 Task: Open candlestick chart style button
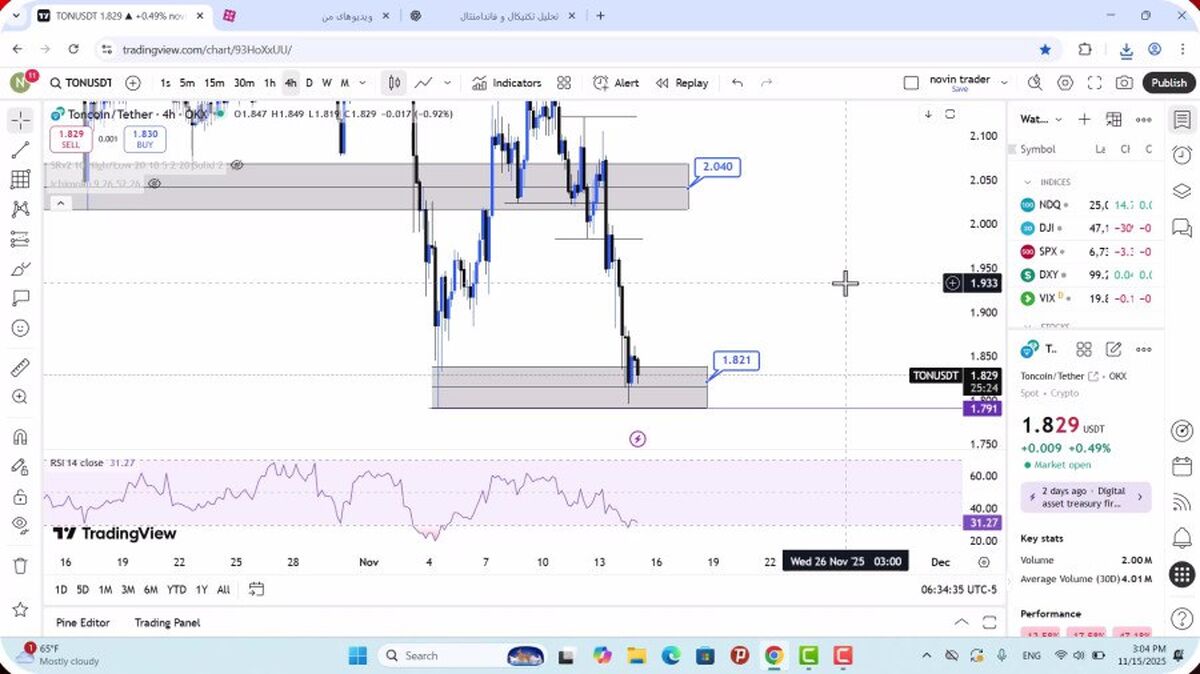395,83
